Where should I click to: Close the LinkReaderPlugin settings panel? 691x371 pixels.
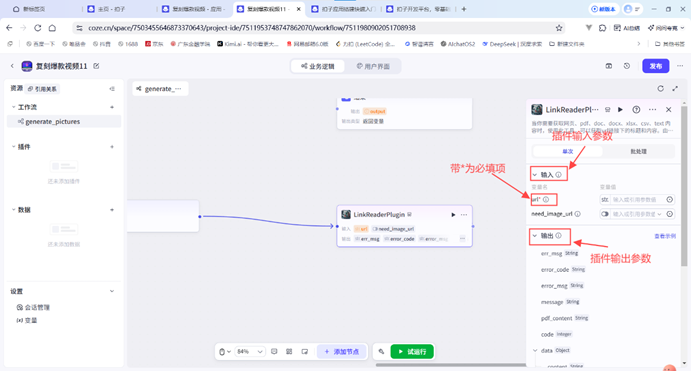(669, 109)
